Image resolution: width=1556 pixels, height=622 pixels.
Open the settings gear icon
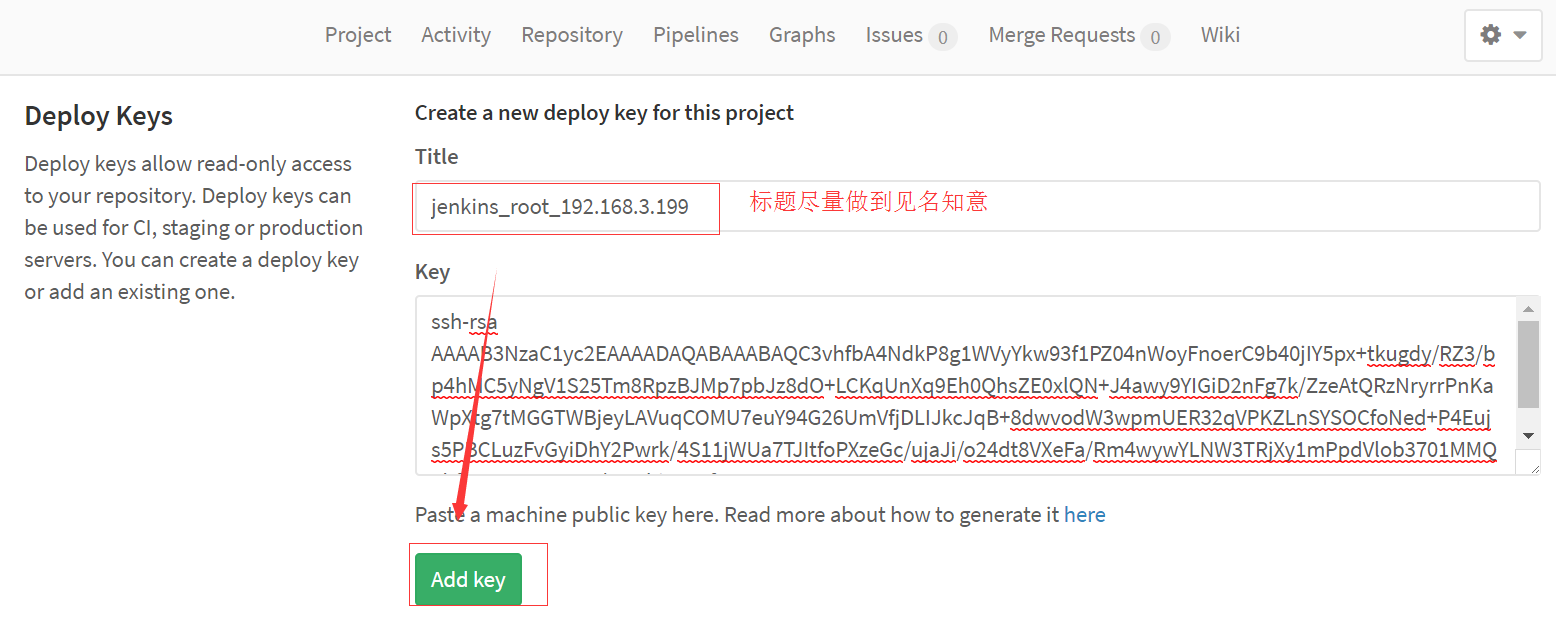point(1490,34)
